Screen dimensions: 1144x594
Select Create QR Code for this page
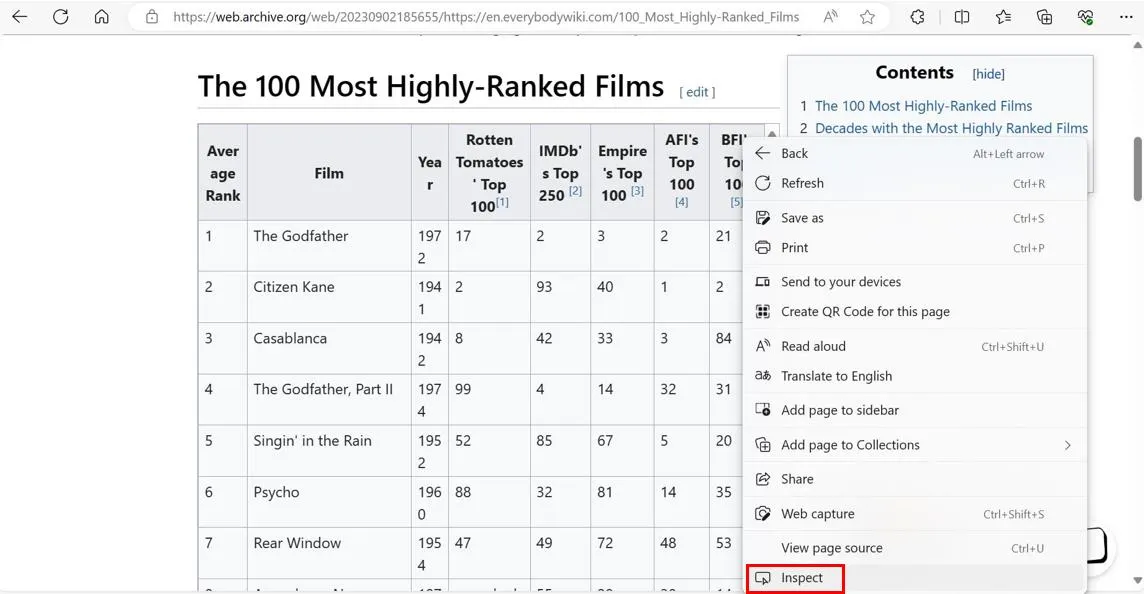pyautogui.click(x=915, y=312)
